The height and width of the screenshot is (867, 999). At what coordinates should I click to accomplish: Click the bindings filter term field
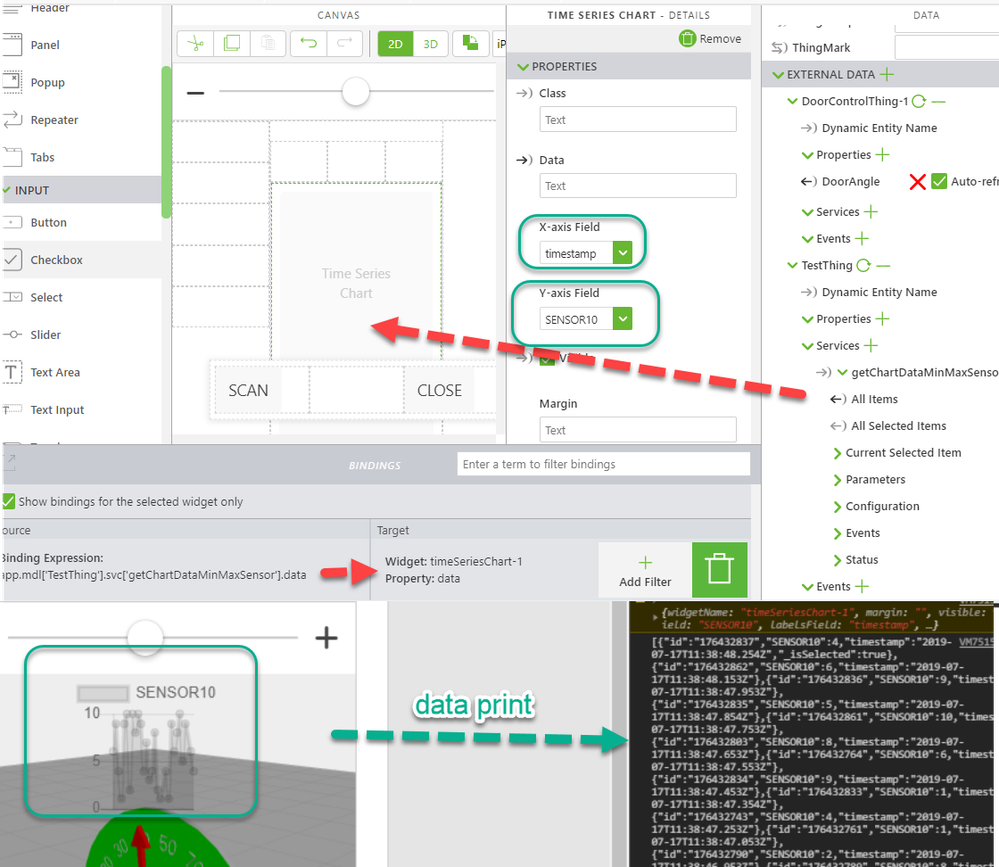click(603, 464)
